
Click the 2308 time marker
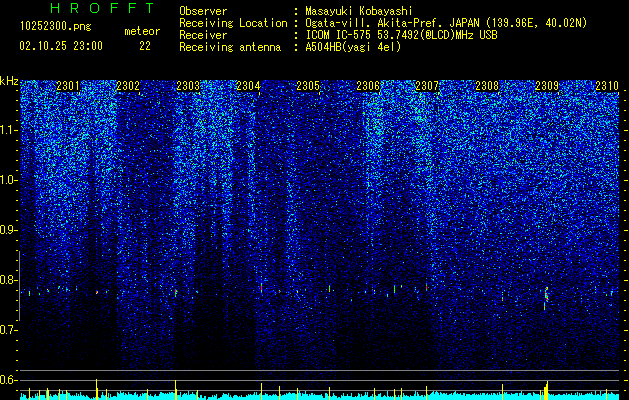pos(487,86)
